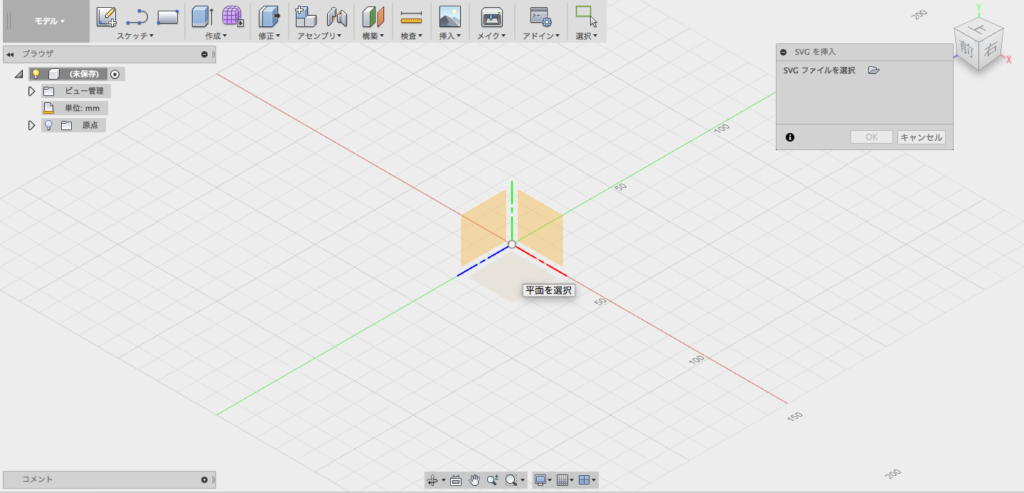Click the info icon in SVG dialog
The height and width of the screenshot is (493, 1024).
coord(790,137)
